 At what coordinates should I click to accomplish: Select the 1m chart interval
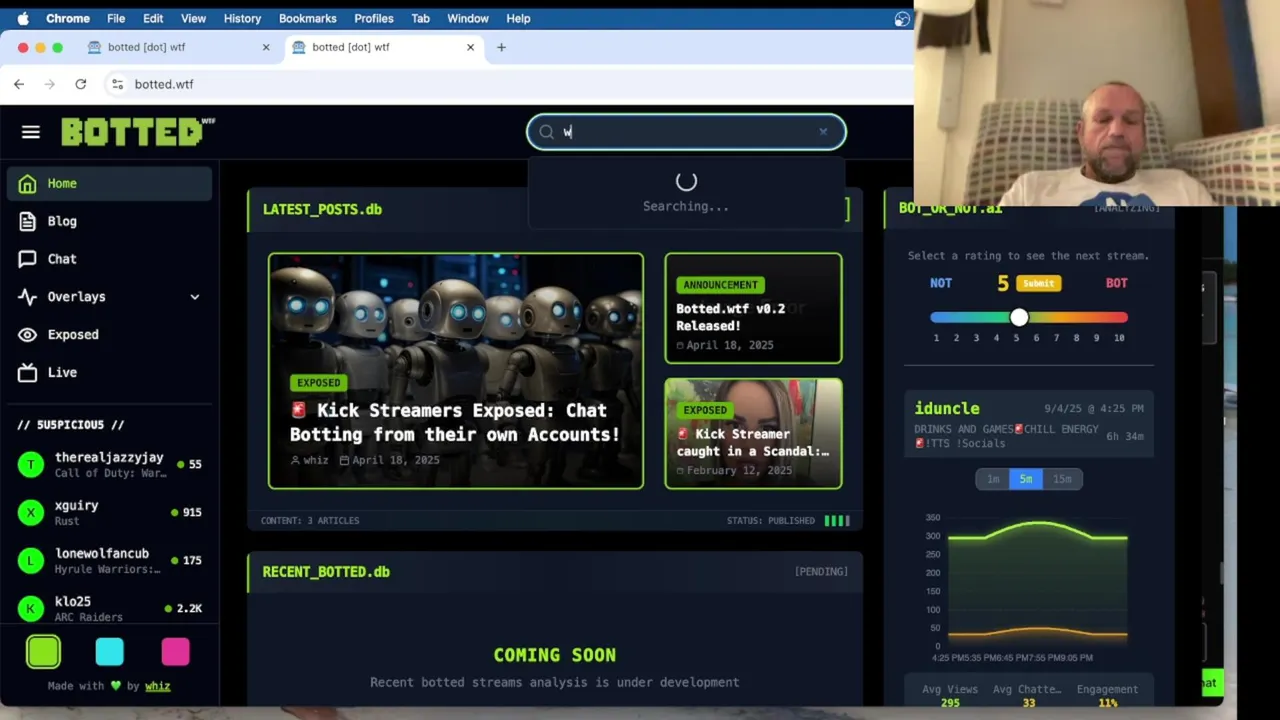[993, 479]
